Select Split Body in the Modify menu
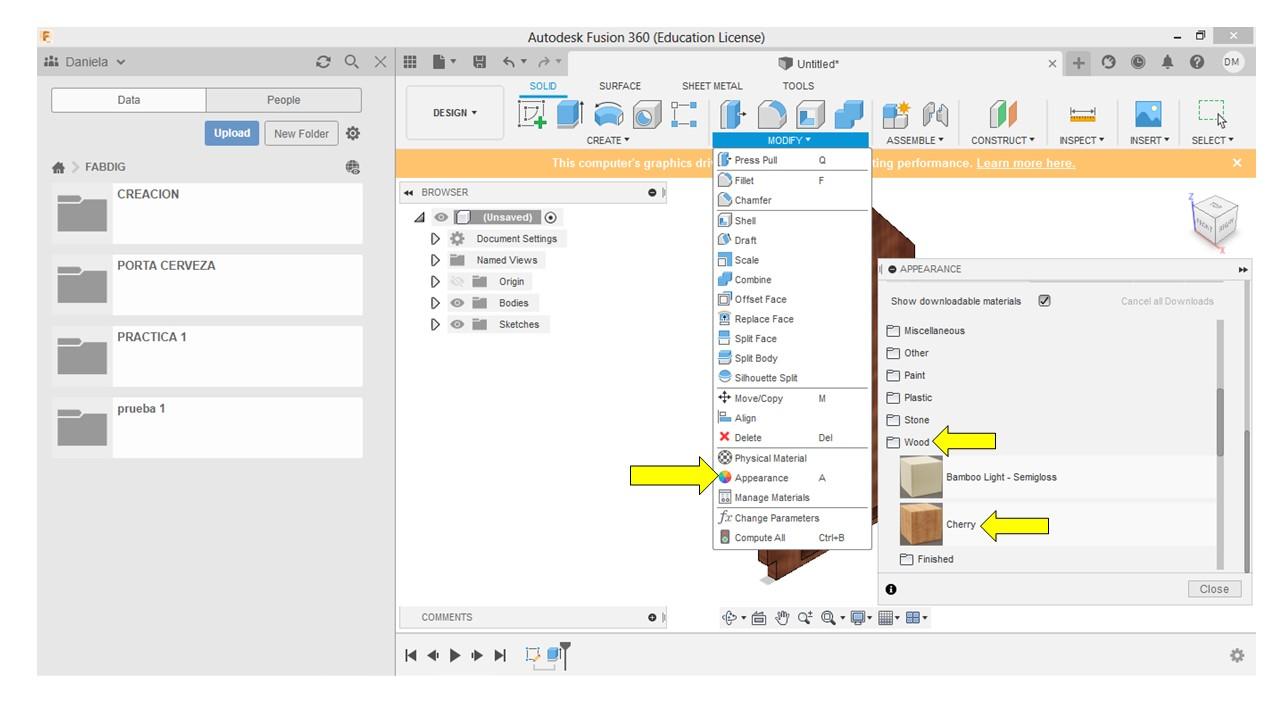1280x720 pixels. 791,358
